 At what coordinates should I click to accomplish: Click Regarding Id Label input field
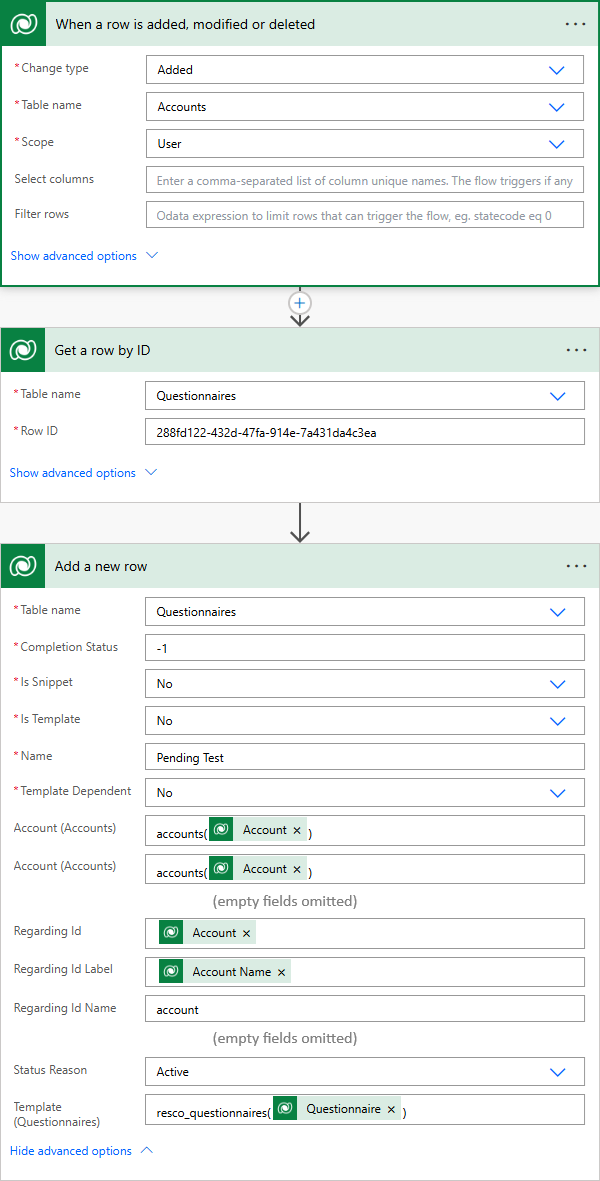[x=365, y=972]
